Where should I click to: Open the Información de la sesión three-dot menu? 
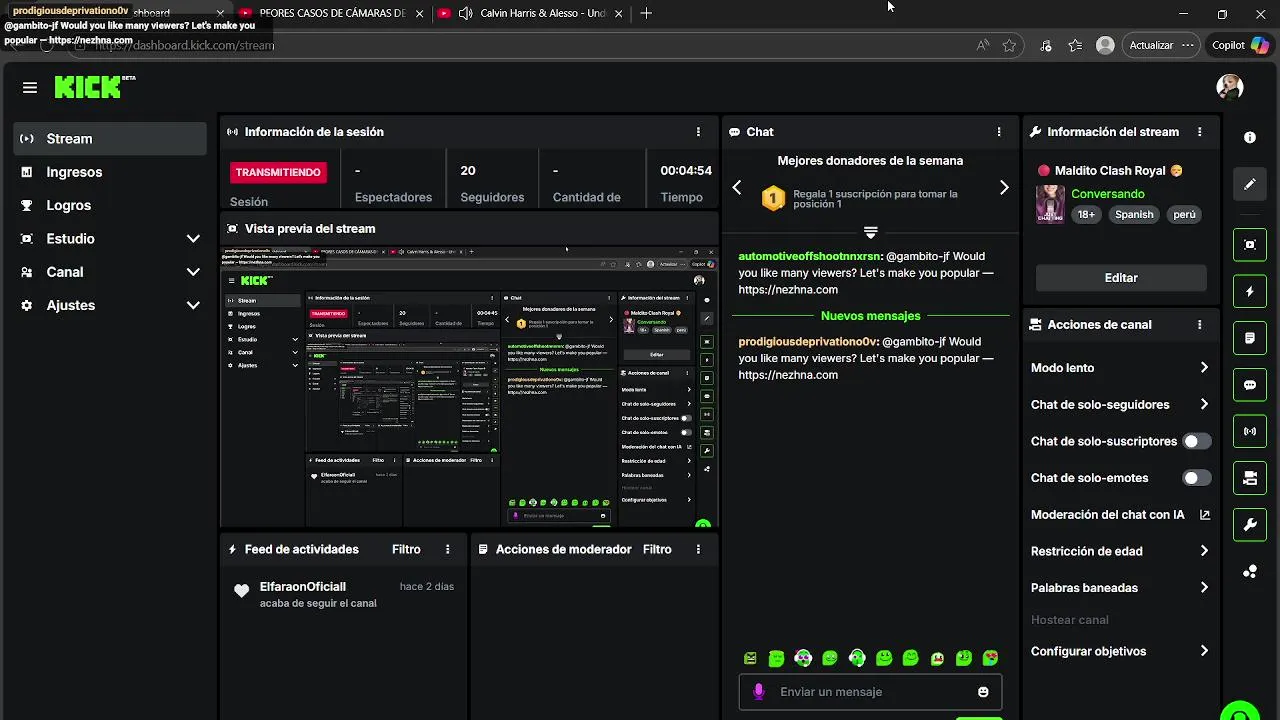pos(698,132)
